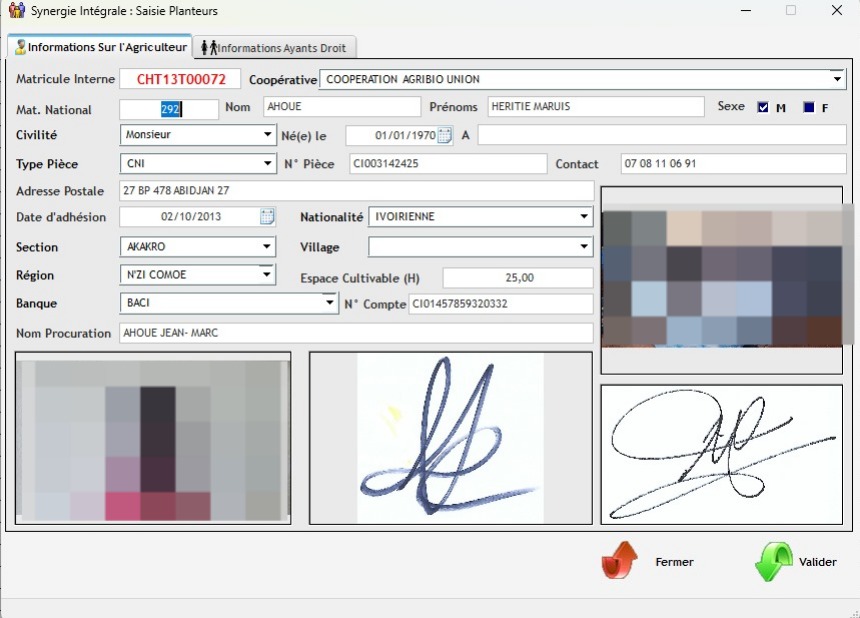Image resolution: width=860 pixels, height=618 pixels.
Task: Check the M sex checkbox
Action: pos(763,107)
